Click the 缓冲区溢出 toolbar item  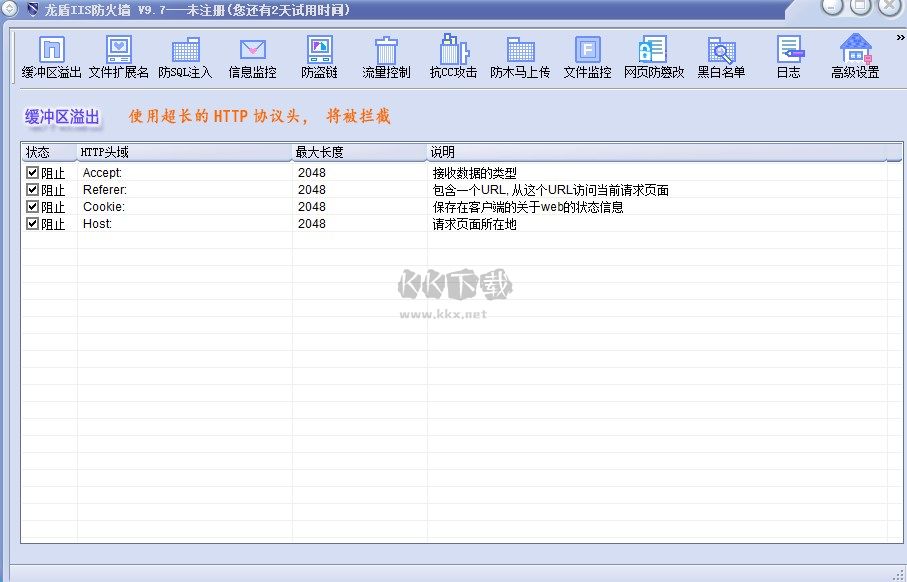tap(50, 55)
